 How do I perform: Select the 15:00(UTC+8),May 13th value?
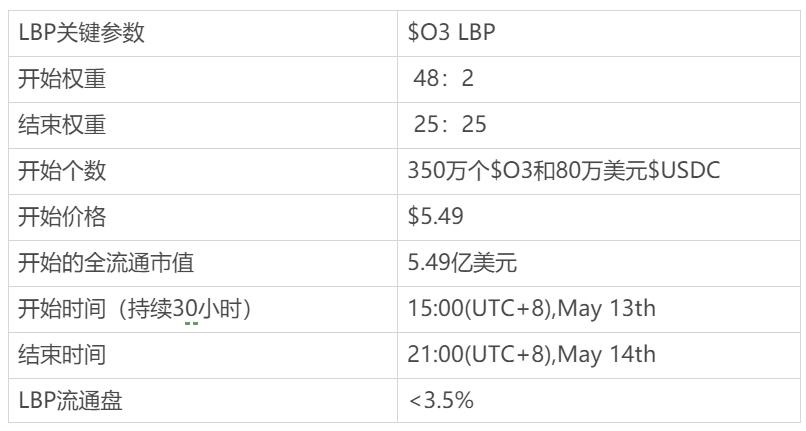(531, 309)
